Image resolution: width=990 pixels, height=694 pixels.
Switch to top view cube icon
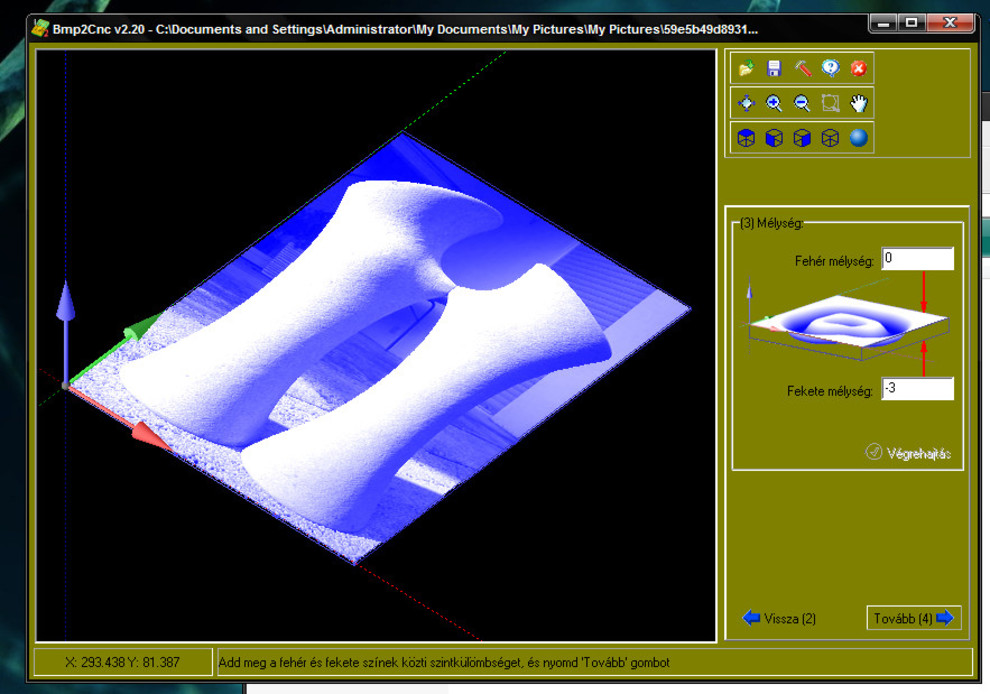746,138
